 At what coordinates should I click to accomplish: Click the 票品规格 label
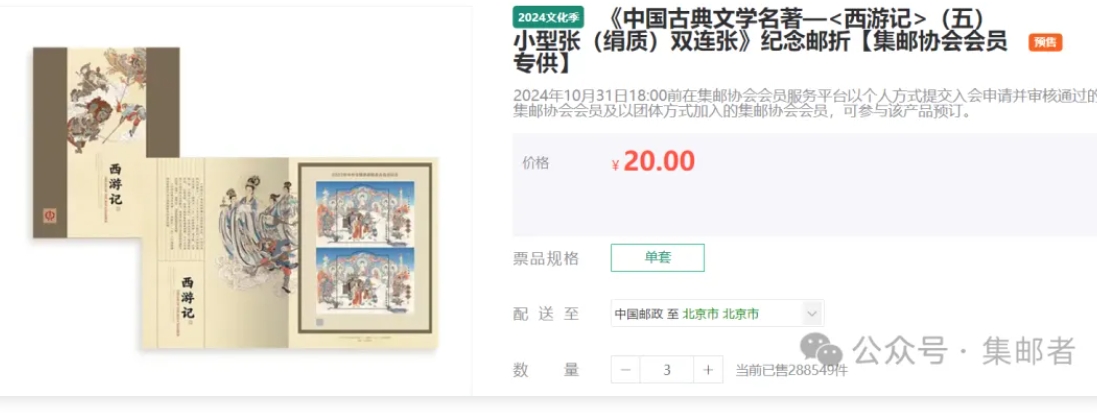click(546, 258)
